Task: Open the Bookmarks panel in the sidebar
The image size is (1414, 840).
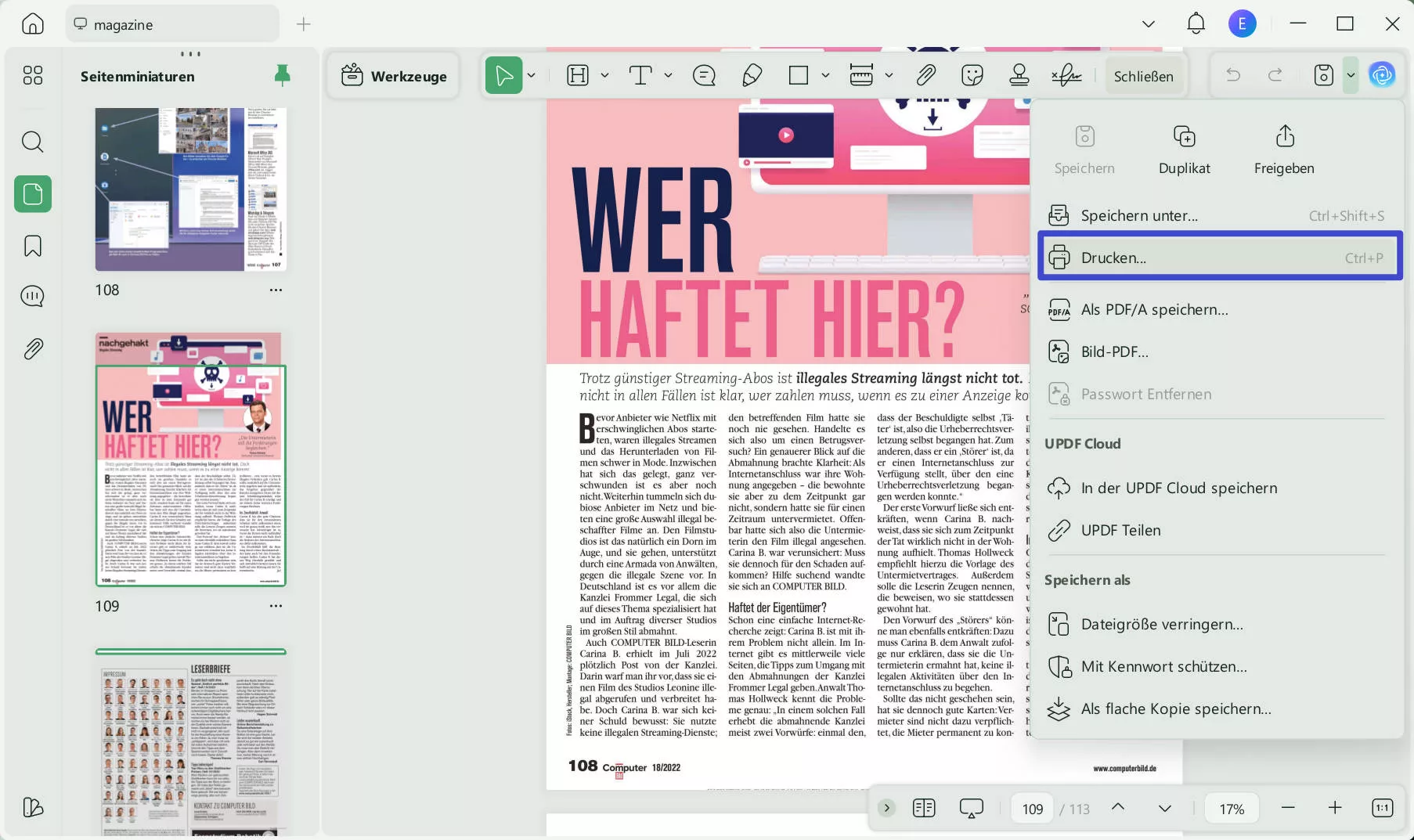Action: tap(32, 246)
